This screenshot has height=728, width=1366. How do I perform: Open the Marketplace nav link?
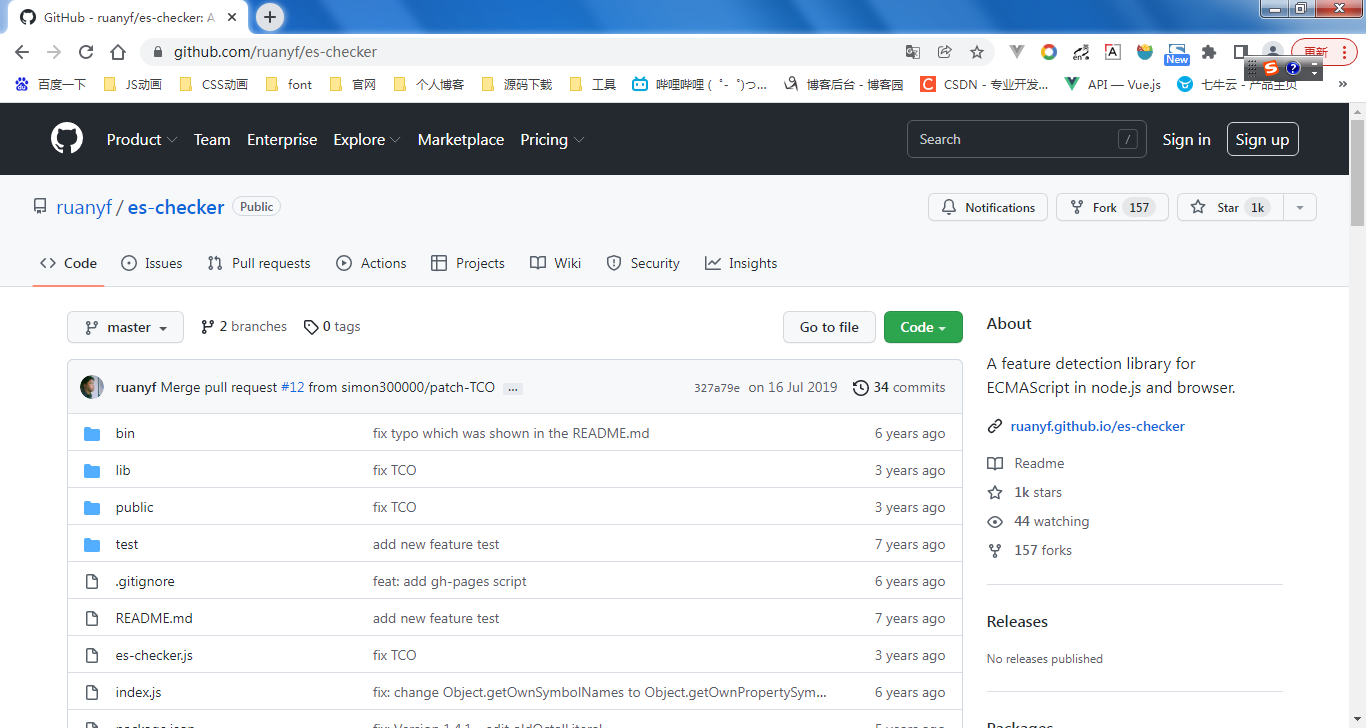point(461,140)
